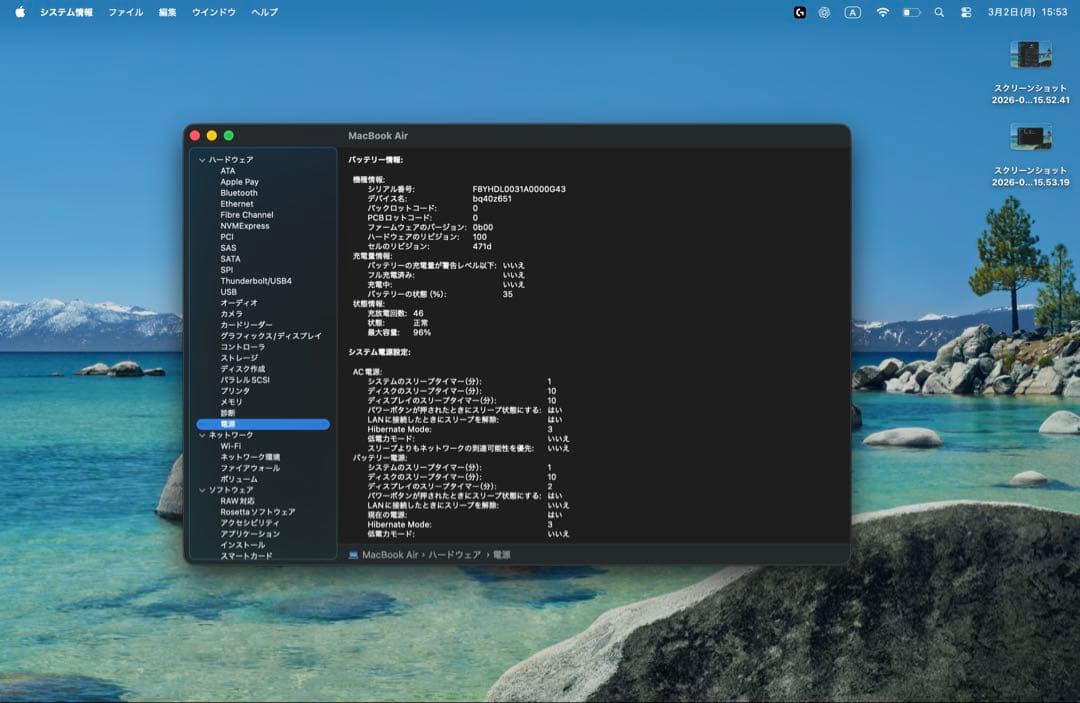Select プリンタ in the sidebar

[235, 391]
